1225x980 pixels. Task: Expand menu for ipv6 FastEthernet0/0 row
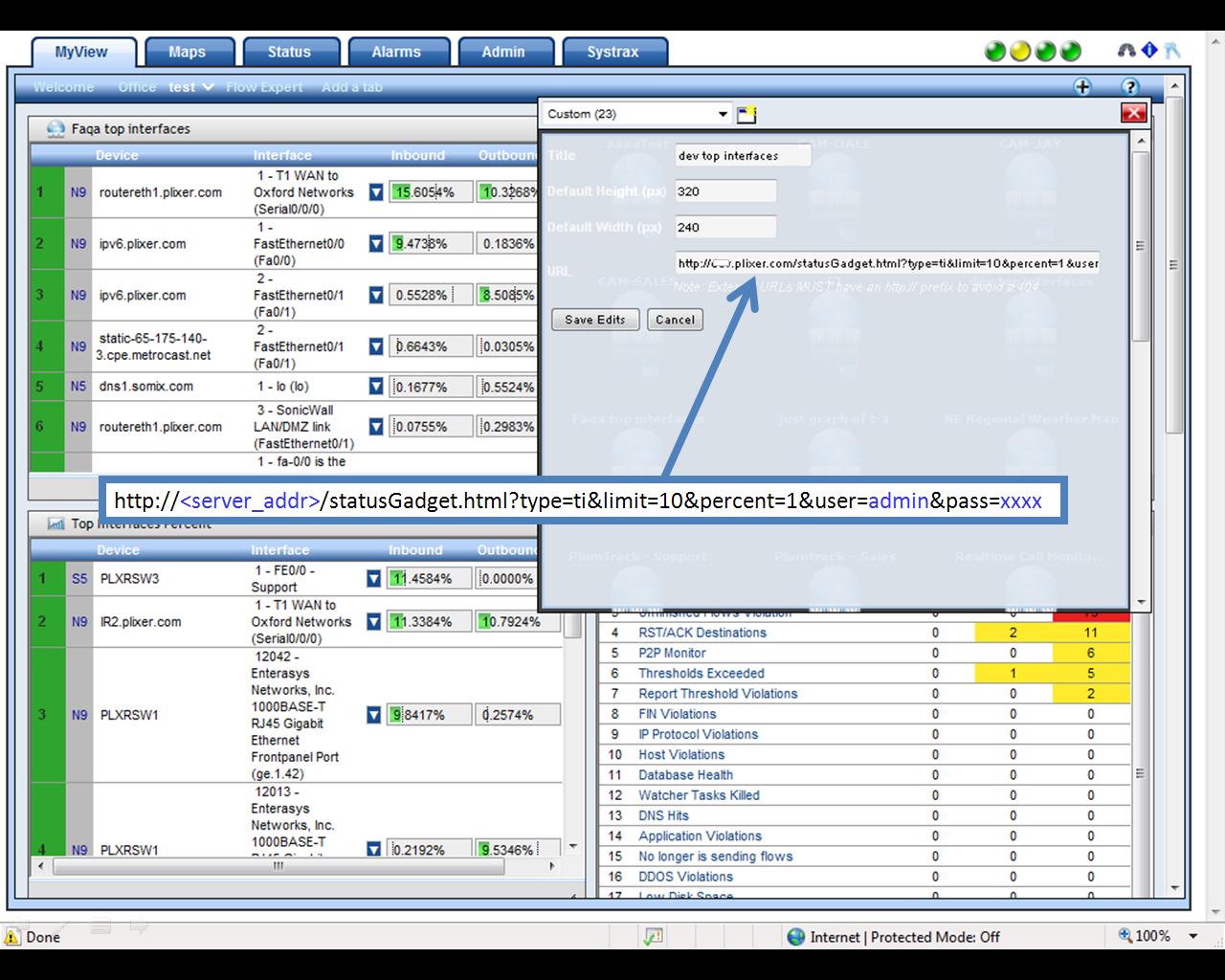tap(376, 244)
